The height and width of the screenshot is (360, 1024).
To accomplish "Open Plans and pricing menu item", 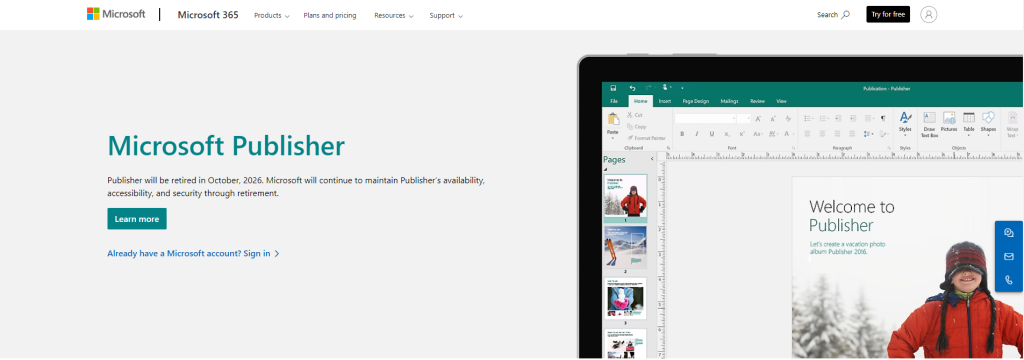I will pos(330,15).
